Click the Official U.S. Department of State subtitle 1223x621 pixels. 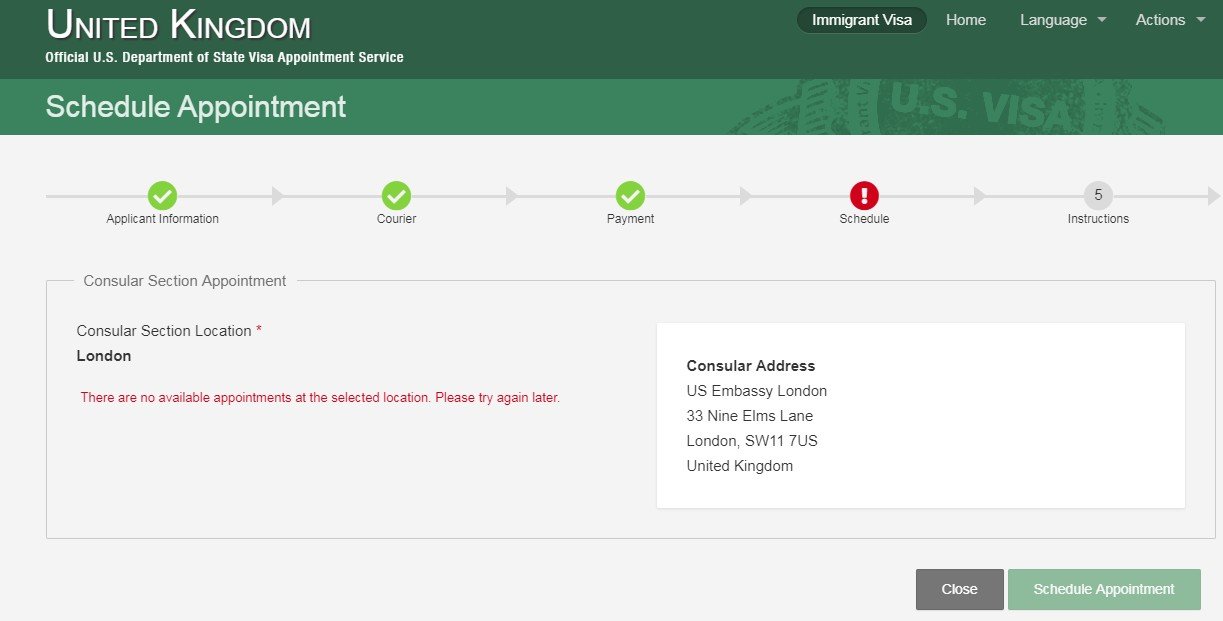[x=225, y=58]
